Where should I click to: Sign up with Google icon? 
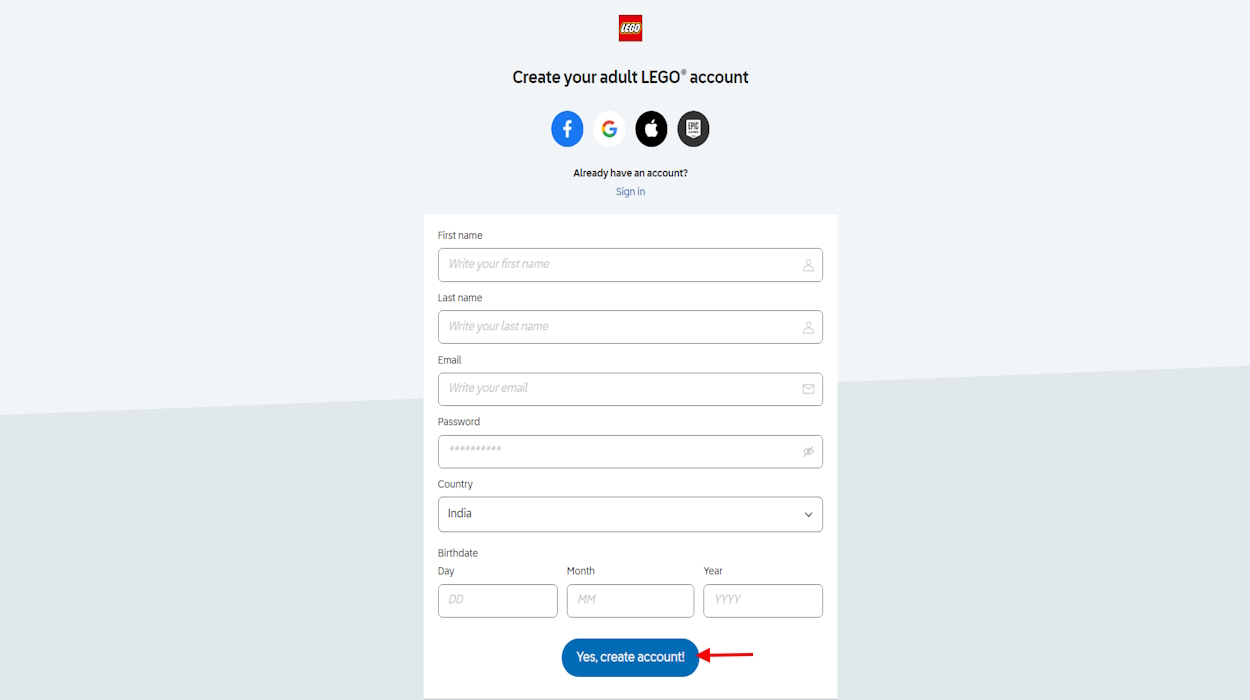point(609,129)
